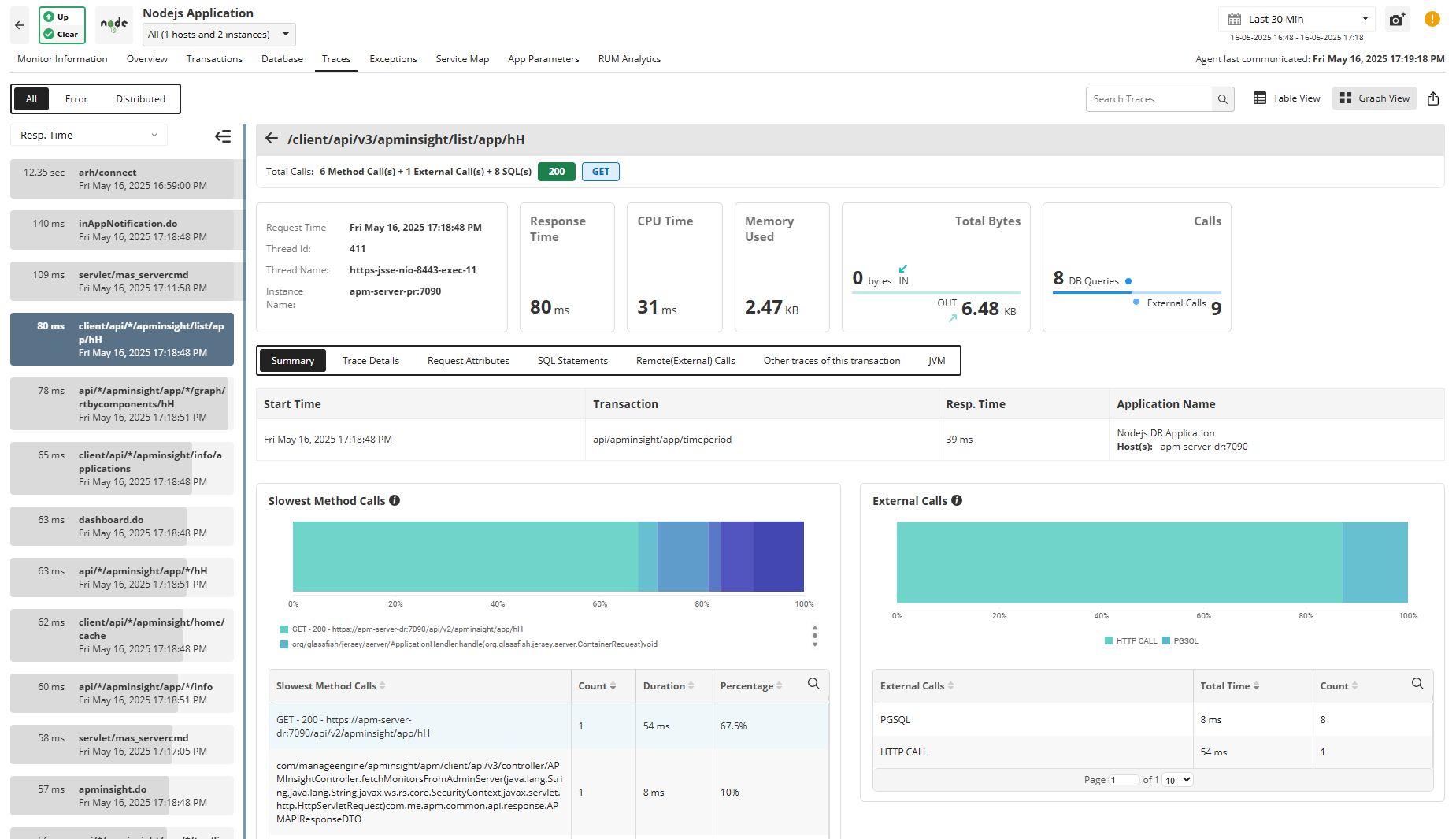Go back using arrow beside trace URL
The image size is (1456, 839).
coord(272,139)
